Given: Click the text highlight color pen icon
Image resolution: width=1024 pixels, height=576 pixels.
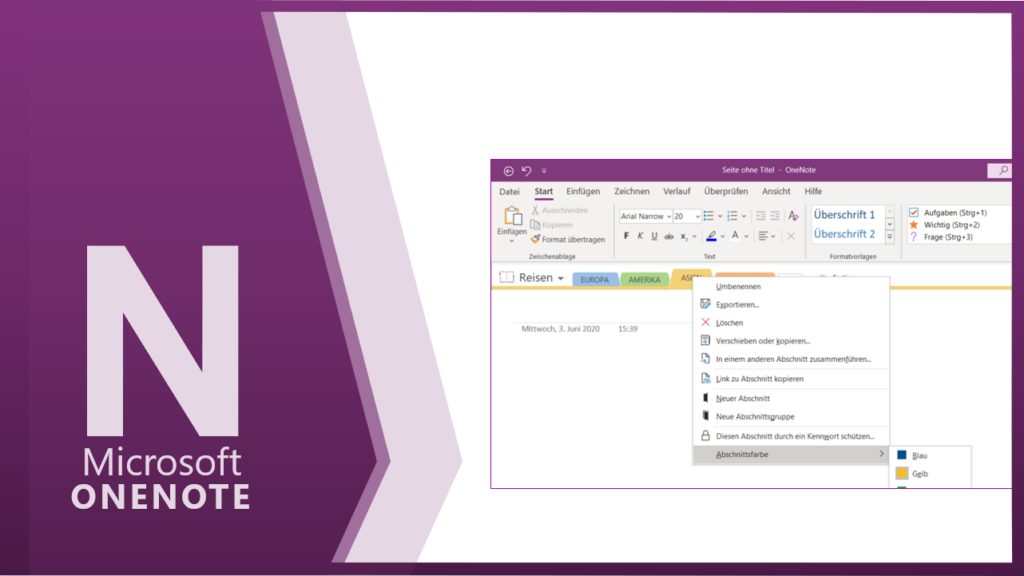Looking at the screenshot, I should [711, 236].
